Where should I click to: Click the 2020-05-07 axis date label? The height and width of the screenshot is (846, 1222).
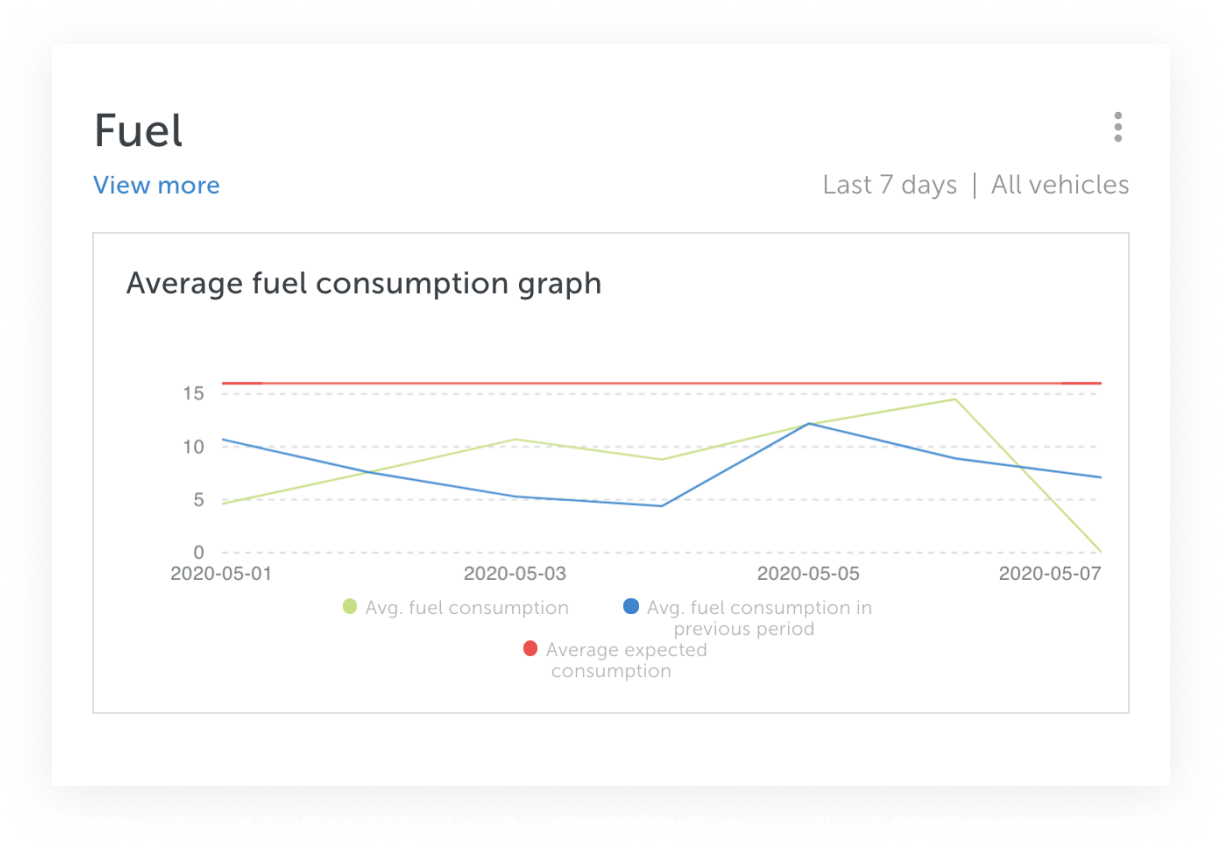[x=1050, y=574]
